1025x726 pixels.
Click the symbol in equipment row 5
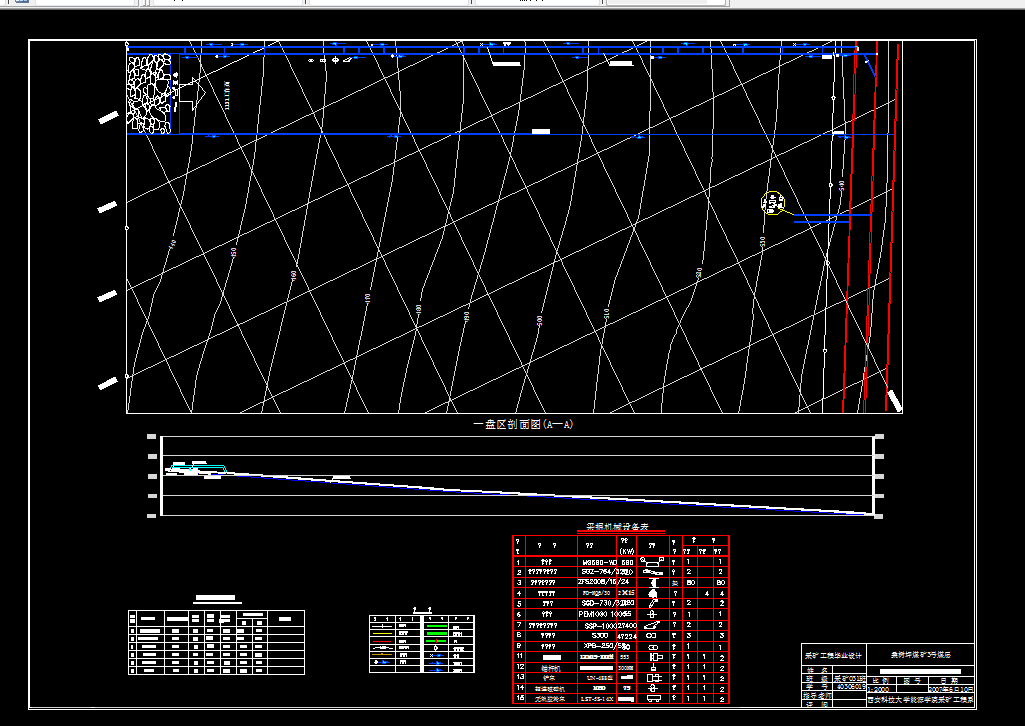(x=652, y=603)
